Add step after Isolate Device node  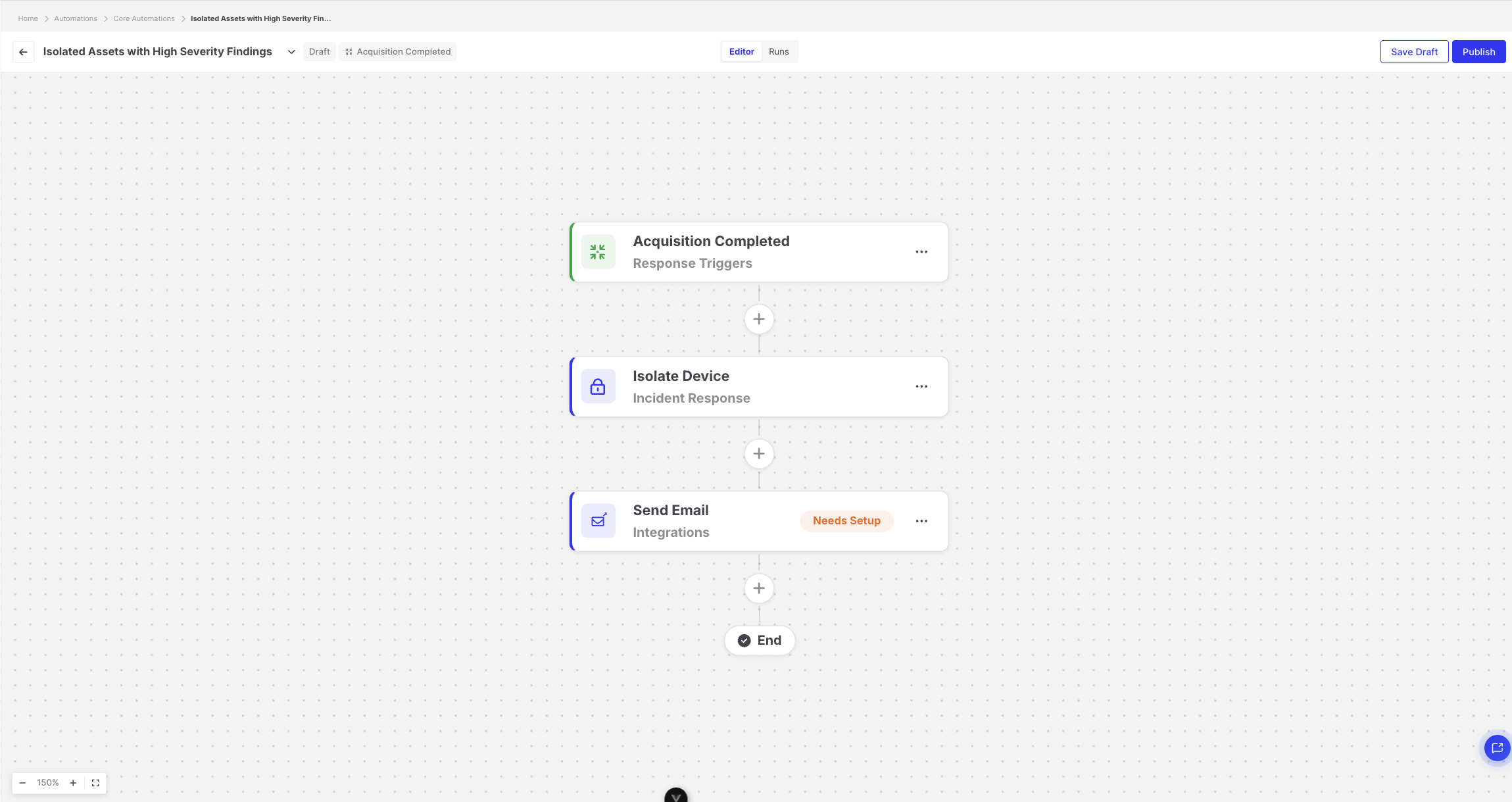point(759,454)
